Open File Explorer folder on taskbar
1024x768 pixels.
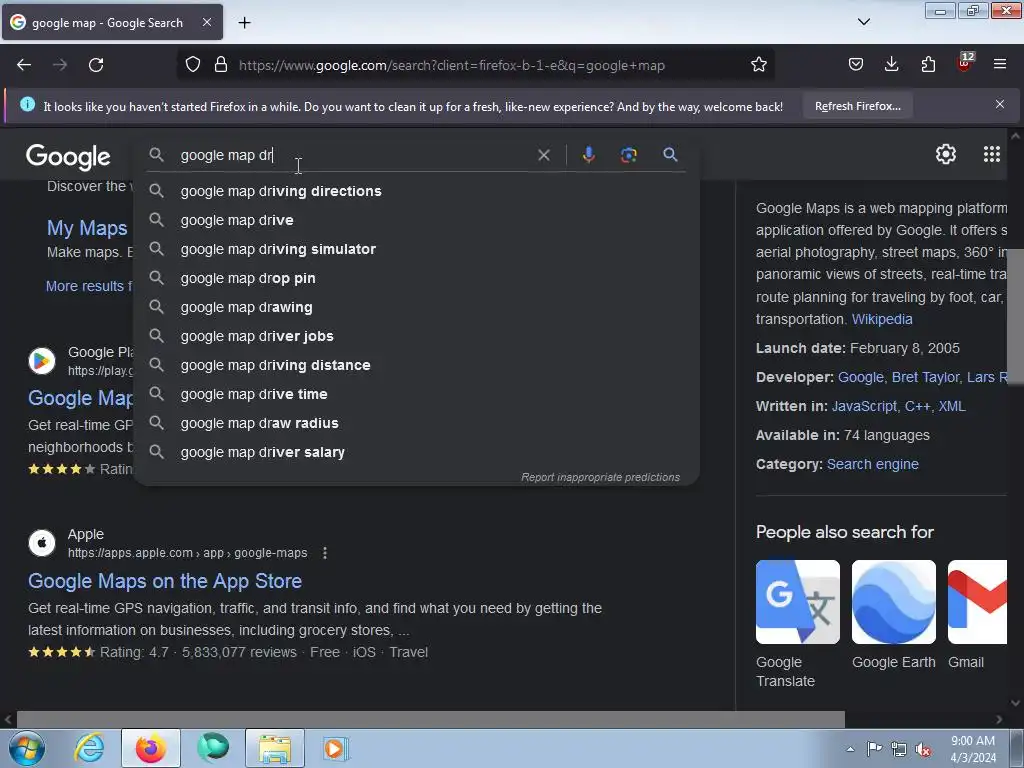click(275, 748)
